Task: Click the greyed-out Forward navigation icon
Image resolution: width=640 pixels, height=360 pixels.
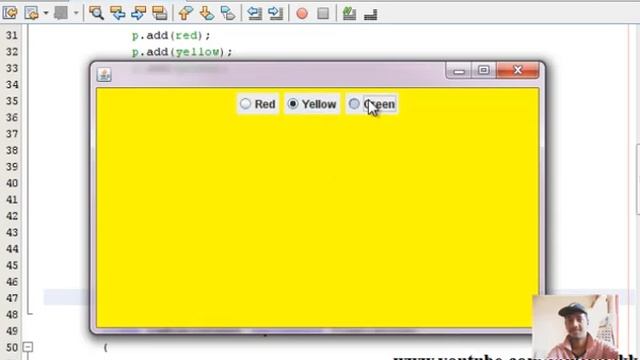Action: point(61,13)
